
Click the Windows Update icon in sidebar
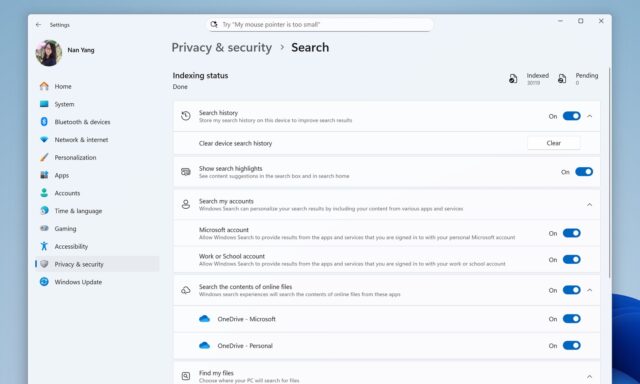pos(44,282)
